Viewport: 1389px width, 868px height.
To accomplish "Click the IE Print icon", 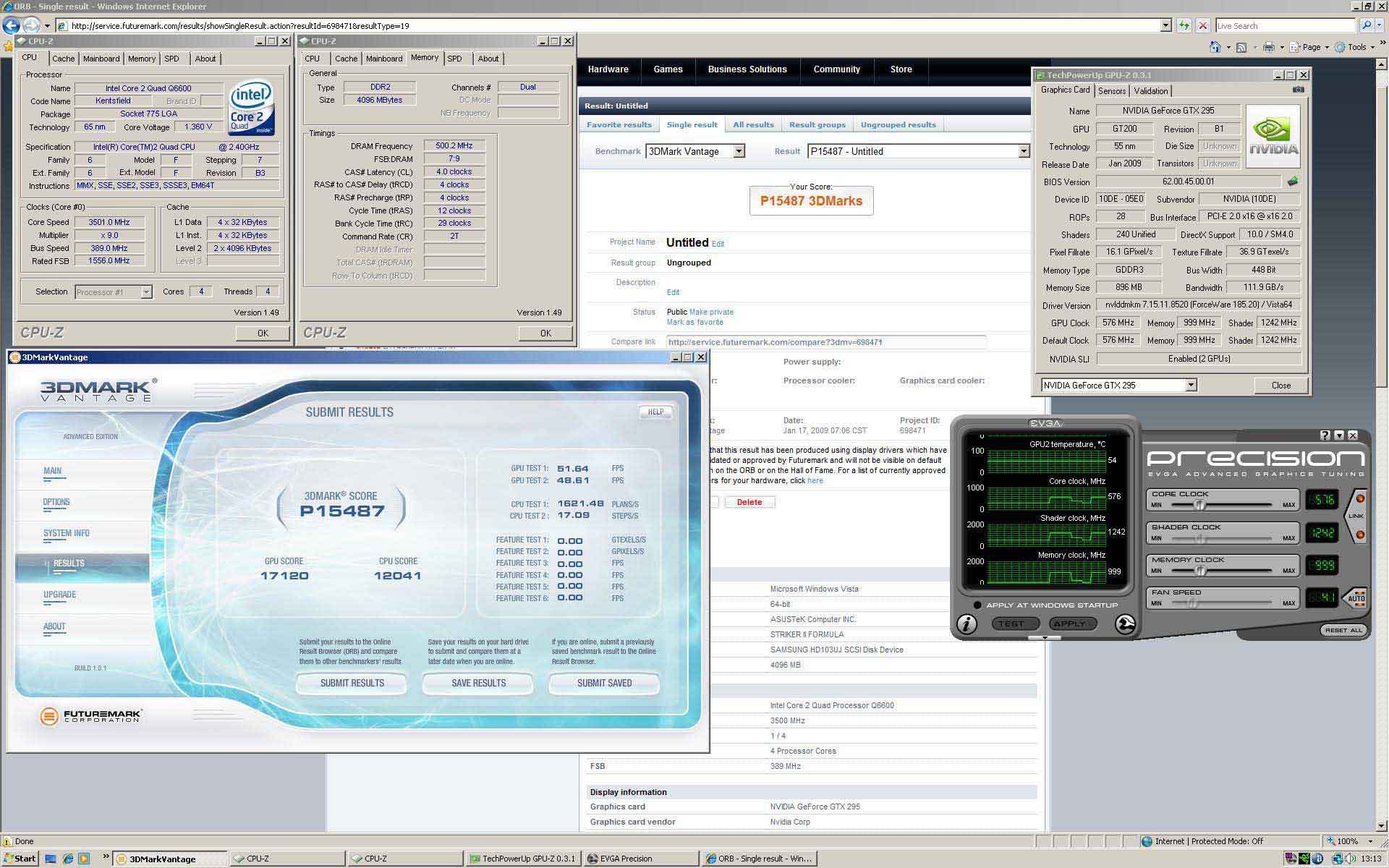I will coord(1269,47).
